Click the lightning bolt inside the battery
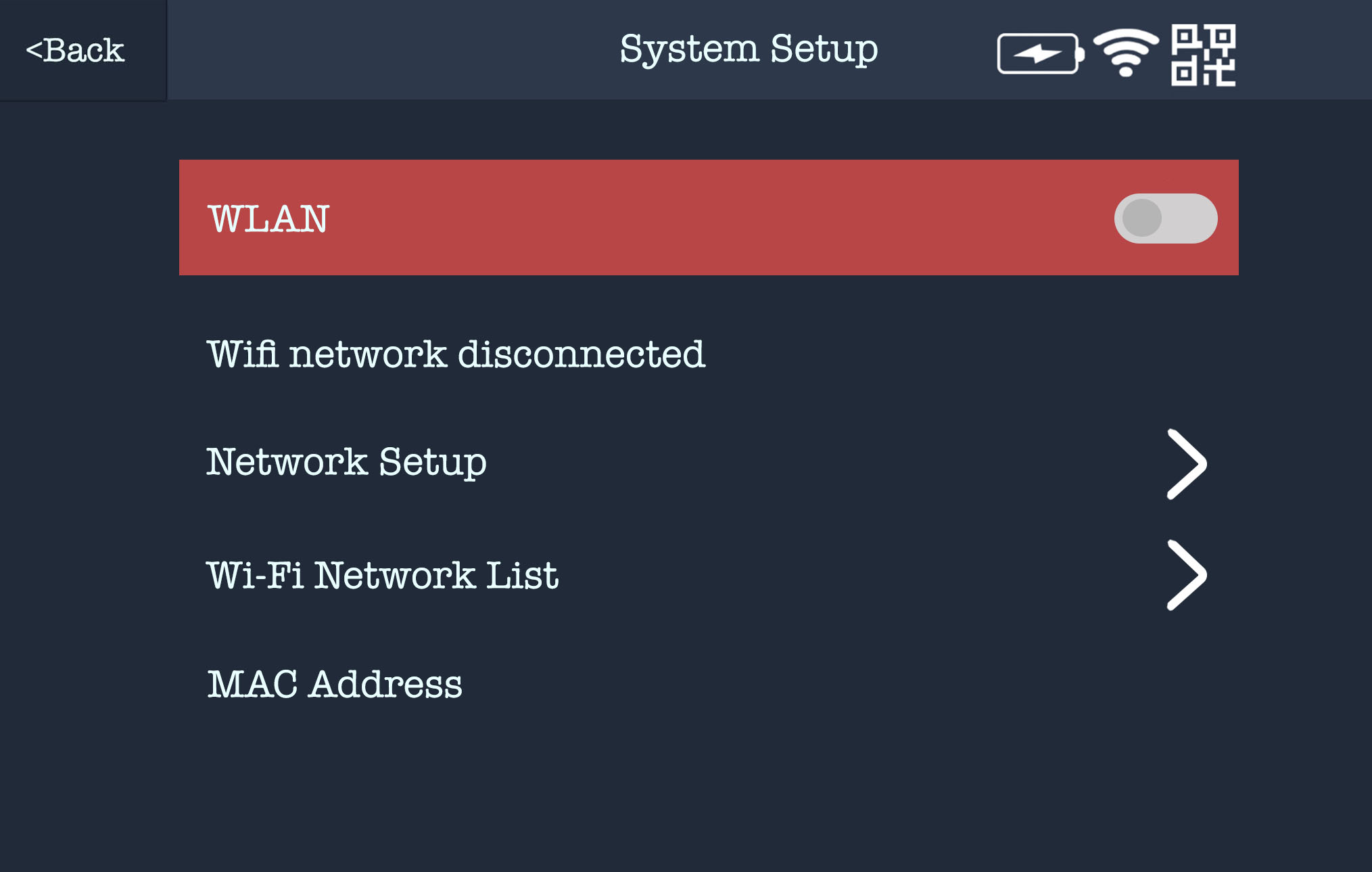The width and height of the screenshot is (1372, 872). [x=1037, y=53]
